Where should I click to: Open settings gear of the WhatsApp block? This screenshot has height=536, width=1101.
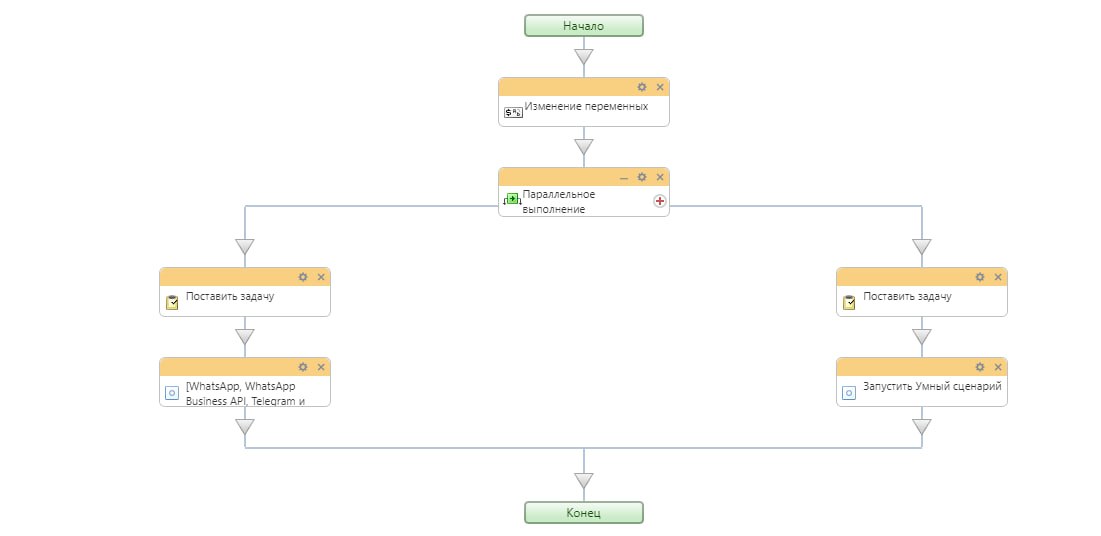(x=303, y=367)
